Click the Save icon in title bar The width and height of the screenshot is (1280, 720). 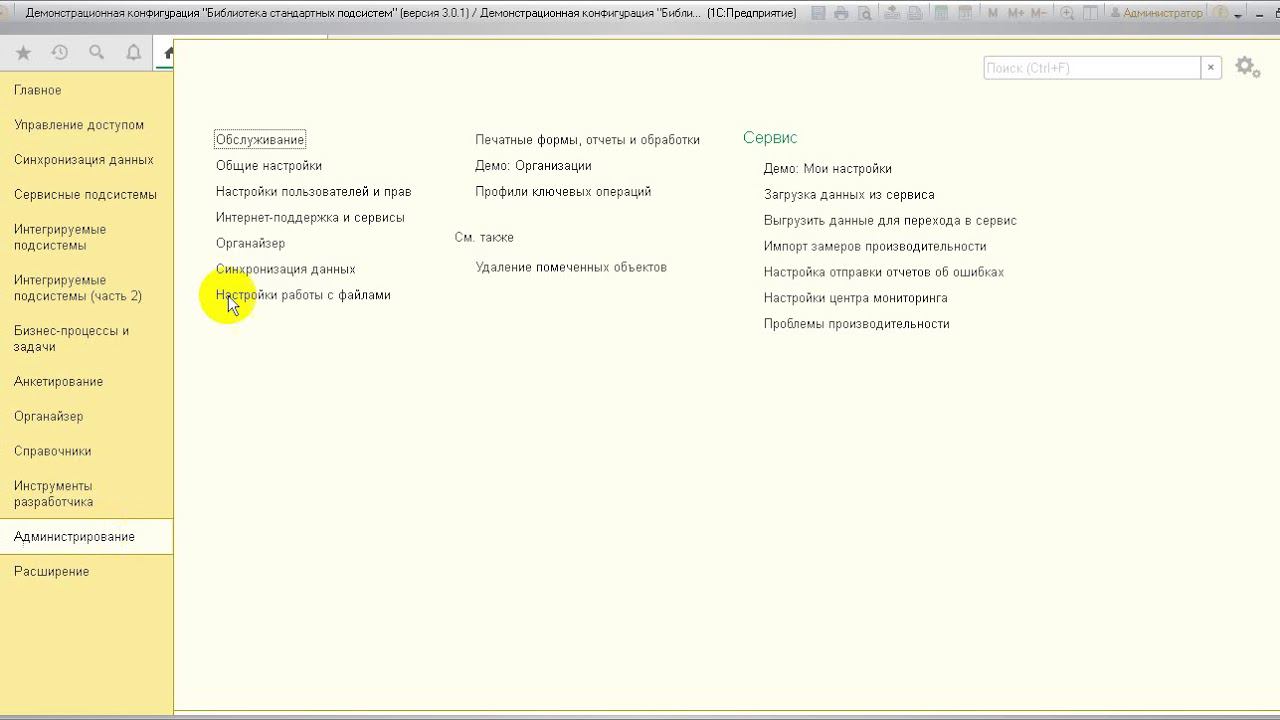(x=818, y=13)
